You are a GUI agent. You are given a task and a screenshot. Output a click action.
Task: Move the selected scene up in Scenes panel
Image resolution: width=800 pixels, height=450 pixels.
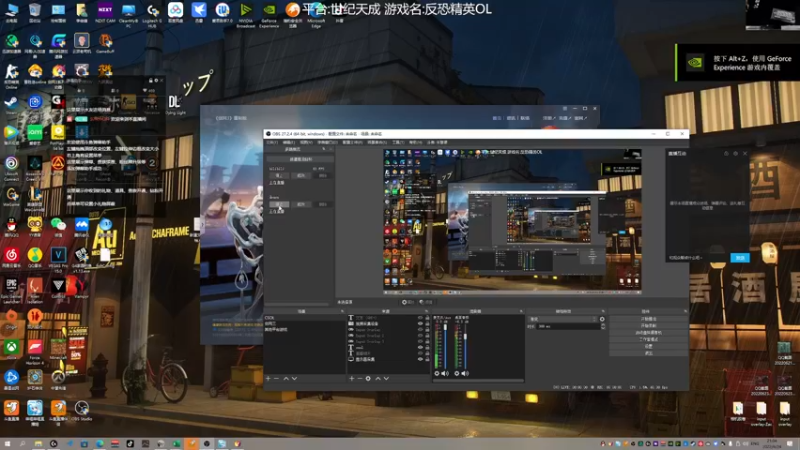tap(286, 379)
